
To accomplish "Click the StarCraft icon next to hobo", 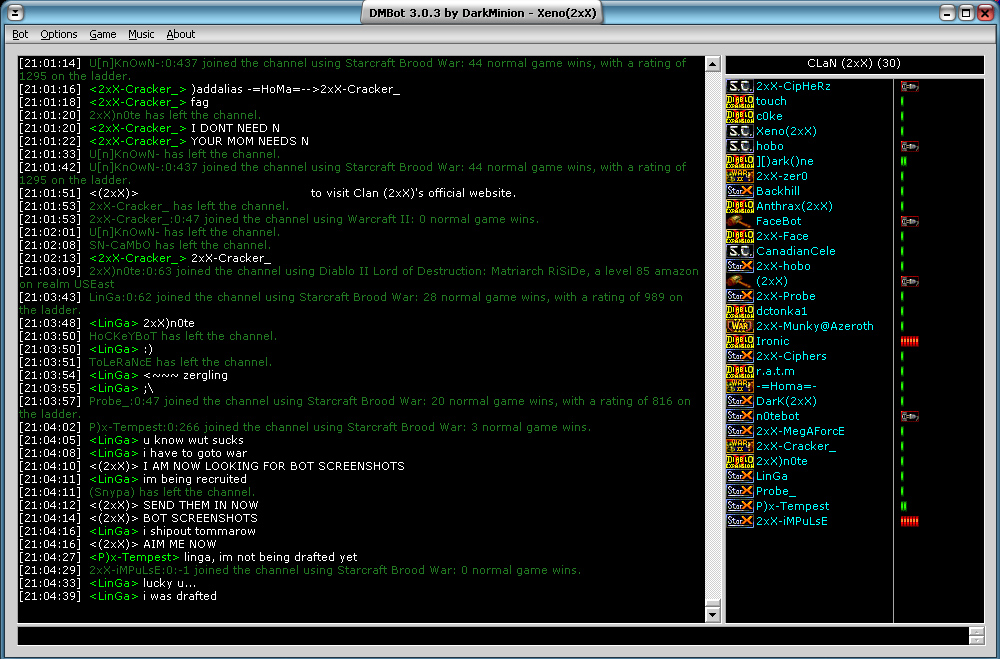I will click(740, 146).
